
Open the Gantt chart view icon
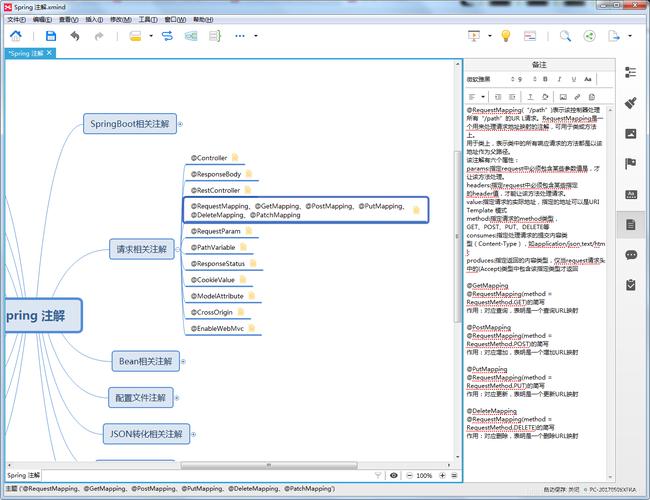coord(530,36)
